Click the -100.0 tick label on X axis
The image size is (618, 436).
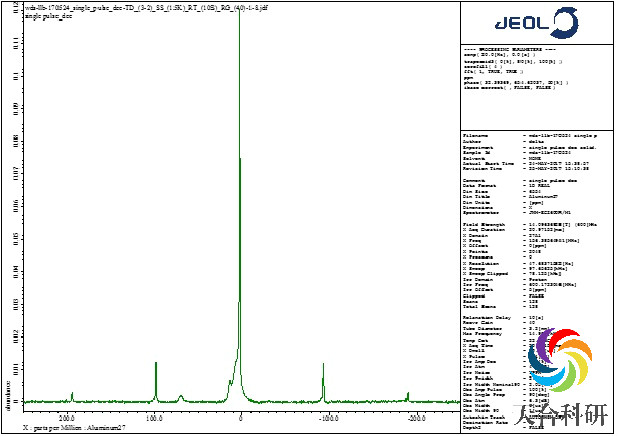(x=326, y=416)
